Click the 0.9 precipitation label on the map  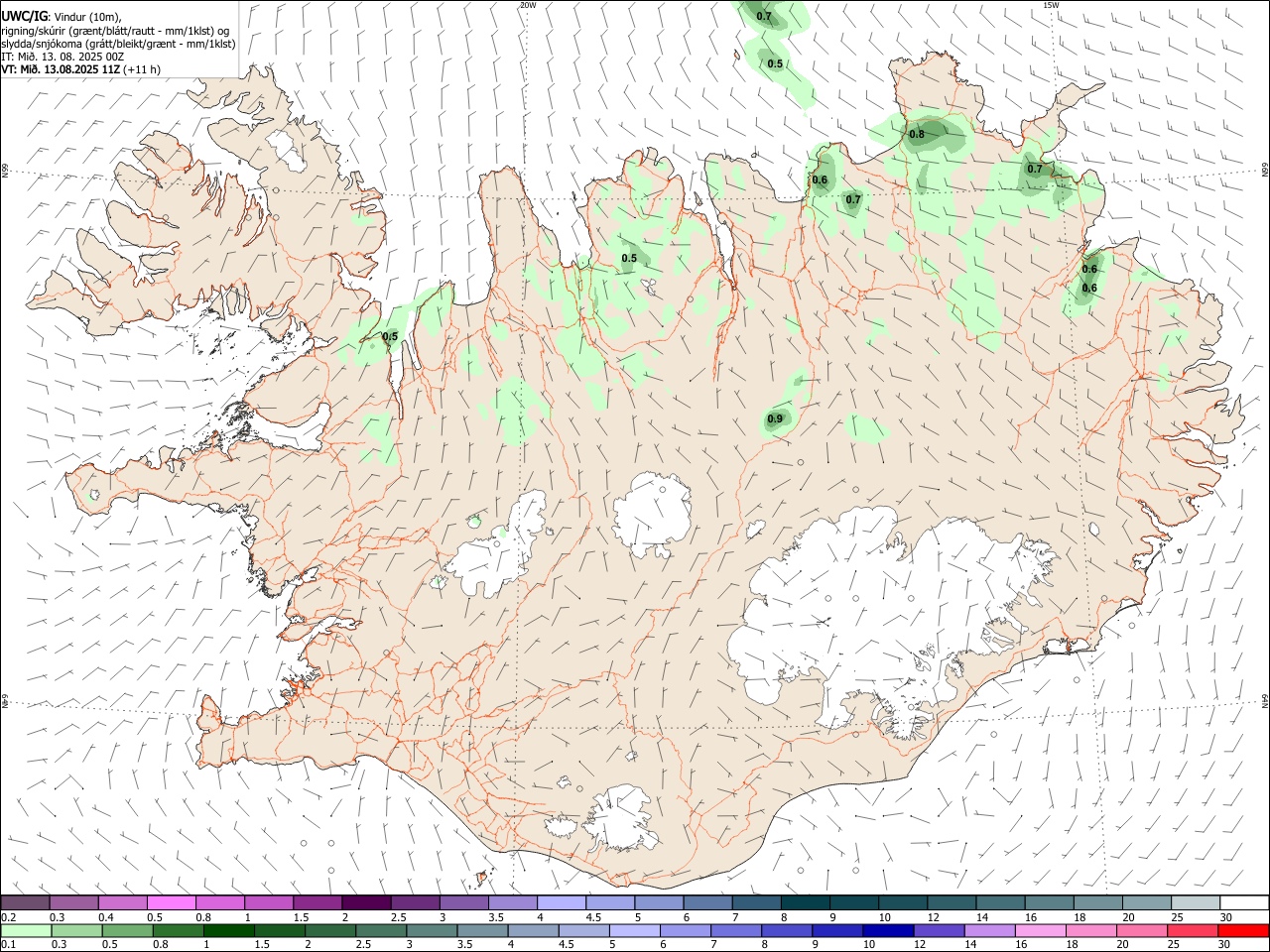(x=775, y=419)
